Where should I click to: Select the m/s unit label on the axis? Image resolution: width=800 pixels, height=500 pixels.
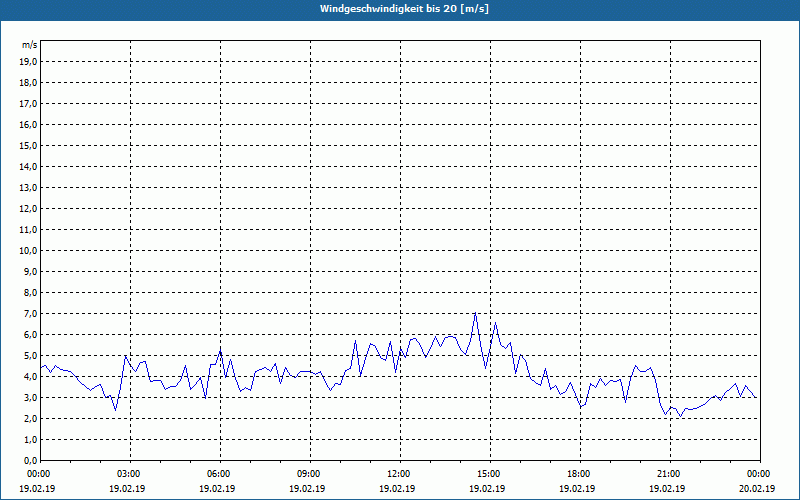[x=30, y=45]
